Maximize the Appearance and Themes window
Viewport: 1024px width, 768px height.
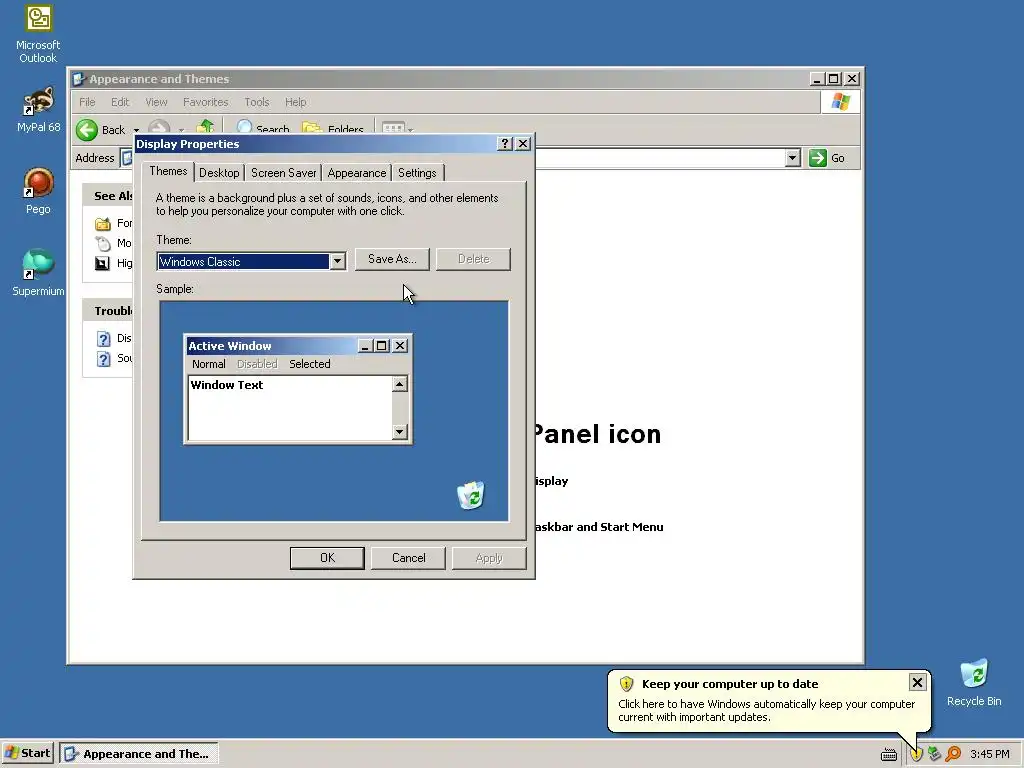coord(834,79)
